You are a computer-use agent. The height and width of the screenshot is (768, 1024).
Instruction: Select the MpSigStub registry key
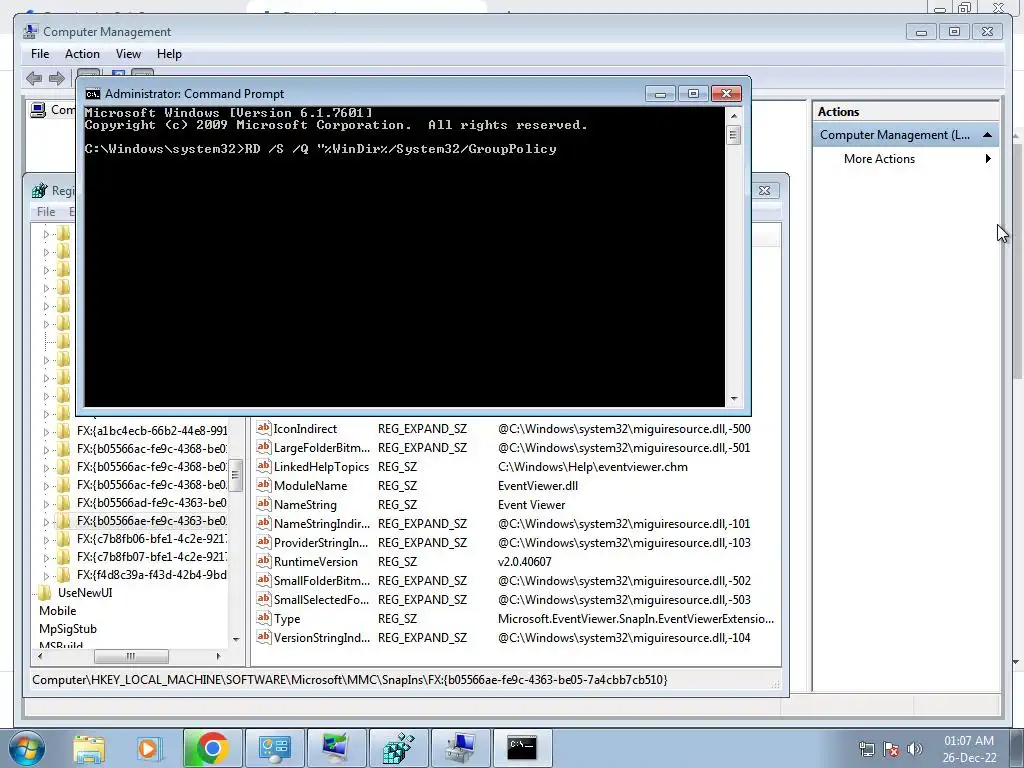pos(68,629)
